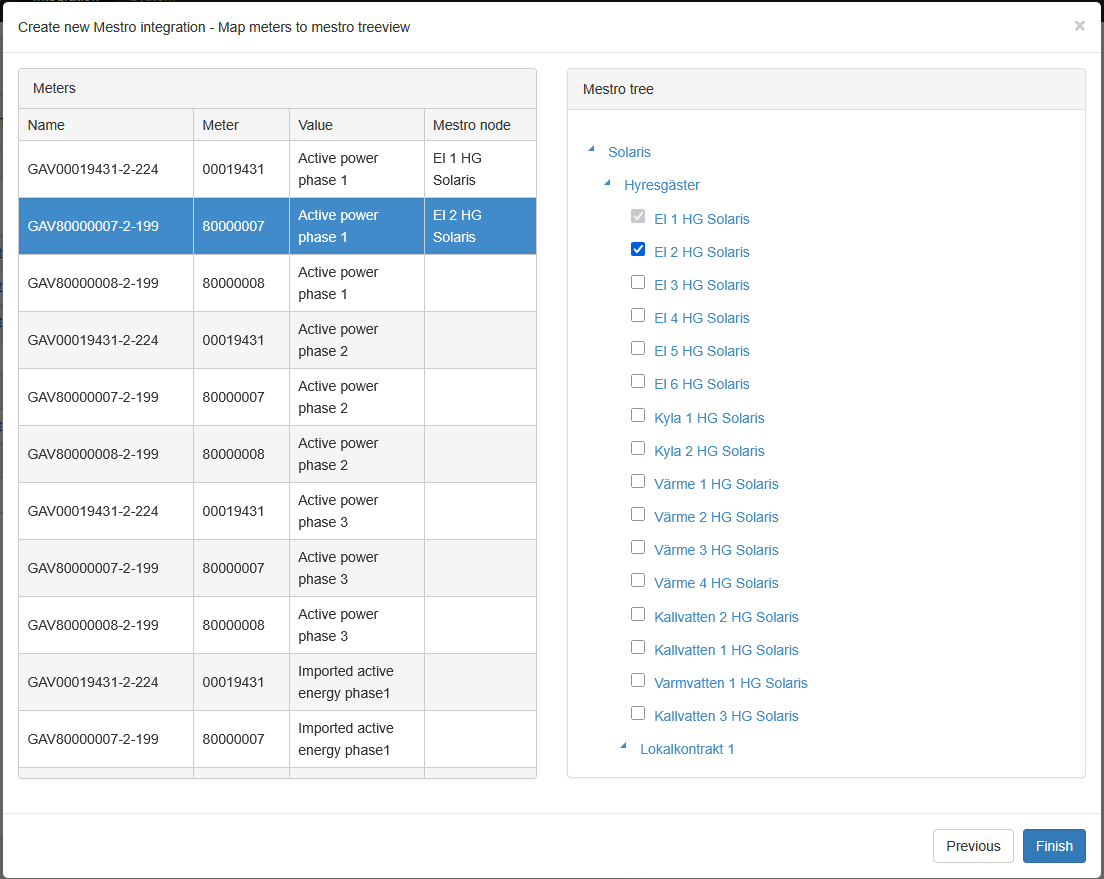The image size is (1104, 879).
Task: Tick the Varmvatten 1 HG Solaris checkbox
Action: point(638,681)
